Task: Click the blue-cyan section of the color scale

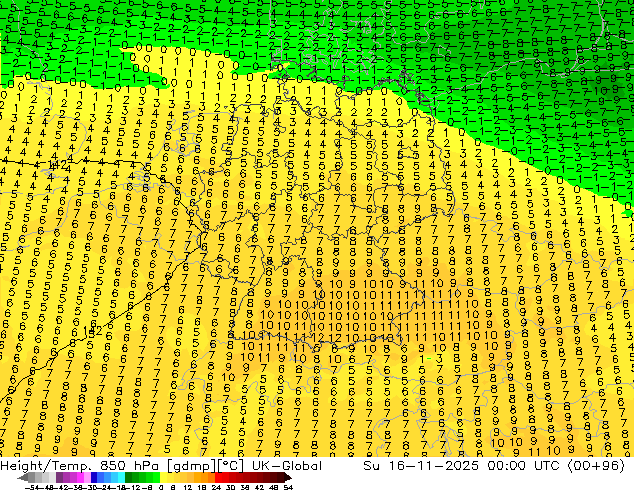Action: click(108, 478)
